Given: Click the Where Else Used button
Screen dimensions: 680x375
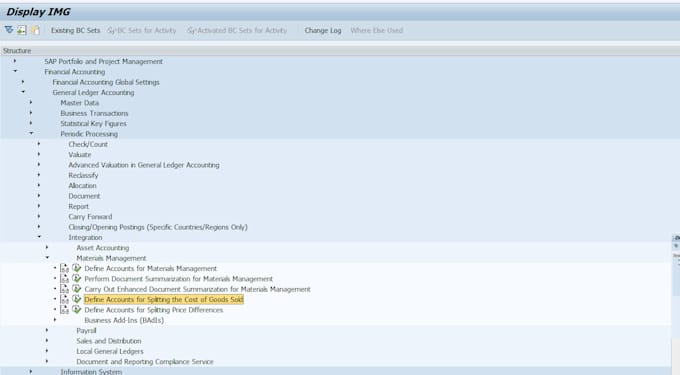Looking at the screenshot, I should 376,30.
